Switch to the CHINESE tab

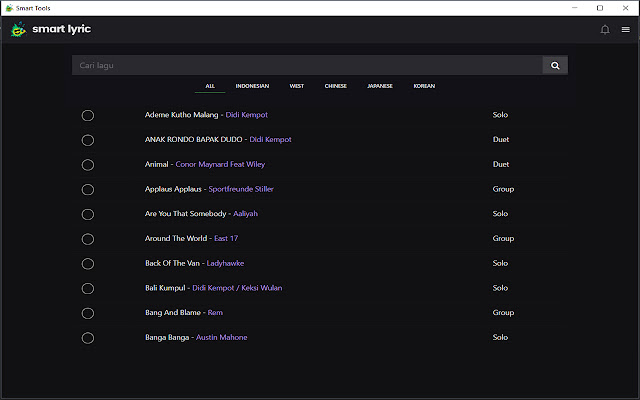coord(336,86)
